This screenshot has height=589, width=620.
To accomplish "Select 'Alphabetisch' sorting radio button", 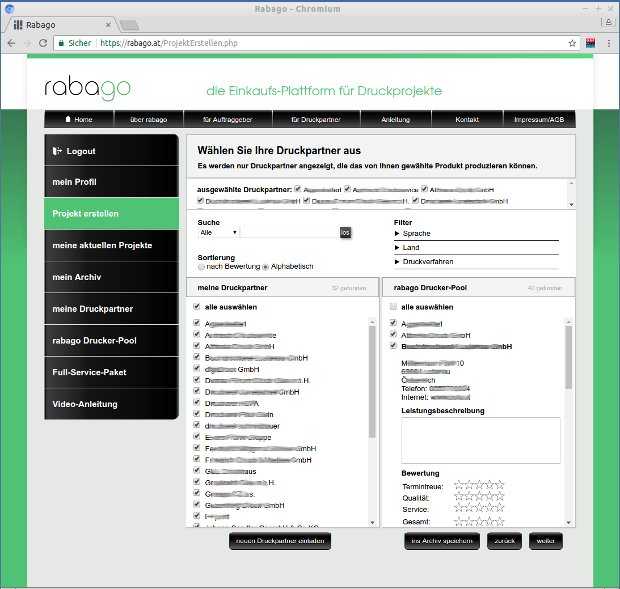I will coord(266,267).
